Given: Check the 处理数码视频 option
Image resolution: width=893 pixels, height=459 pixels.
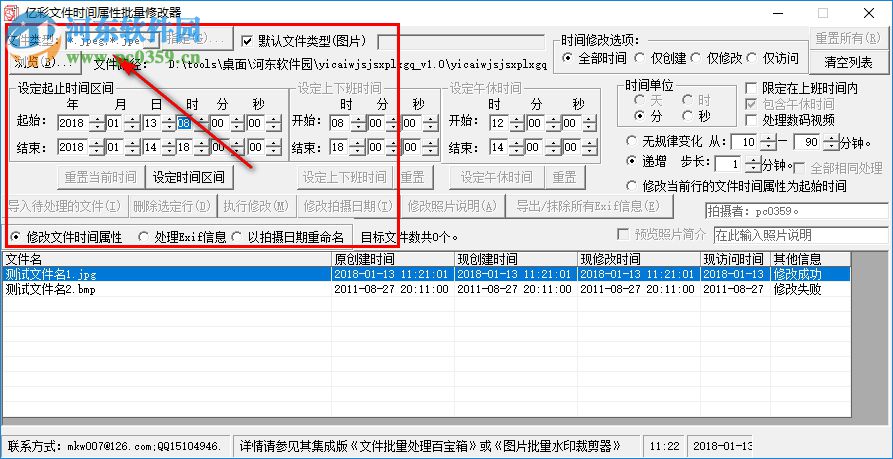Looking at the screenshot, I should coord(751,120).
